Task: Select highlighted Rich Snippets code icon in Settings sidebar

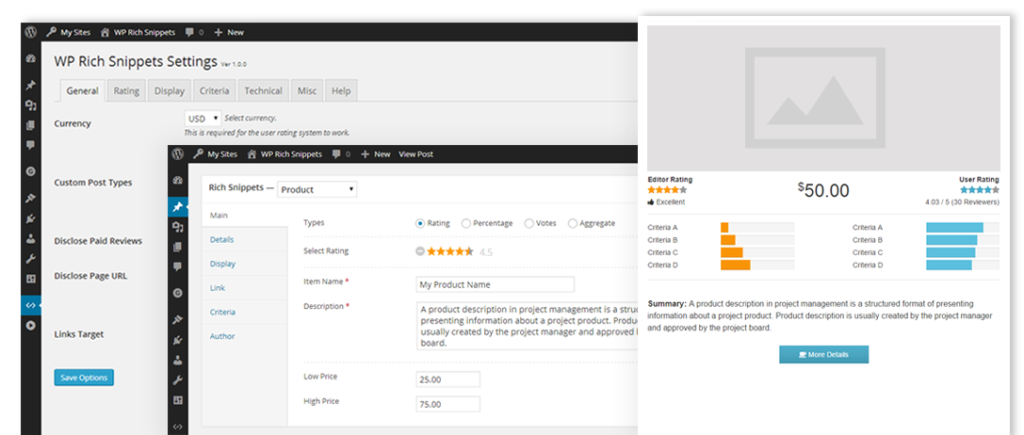Action: pos(31,305)
